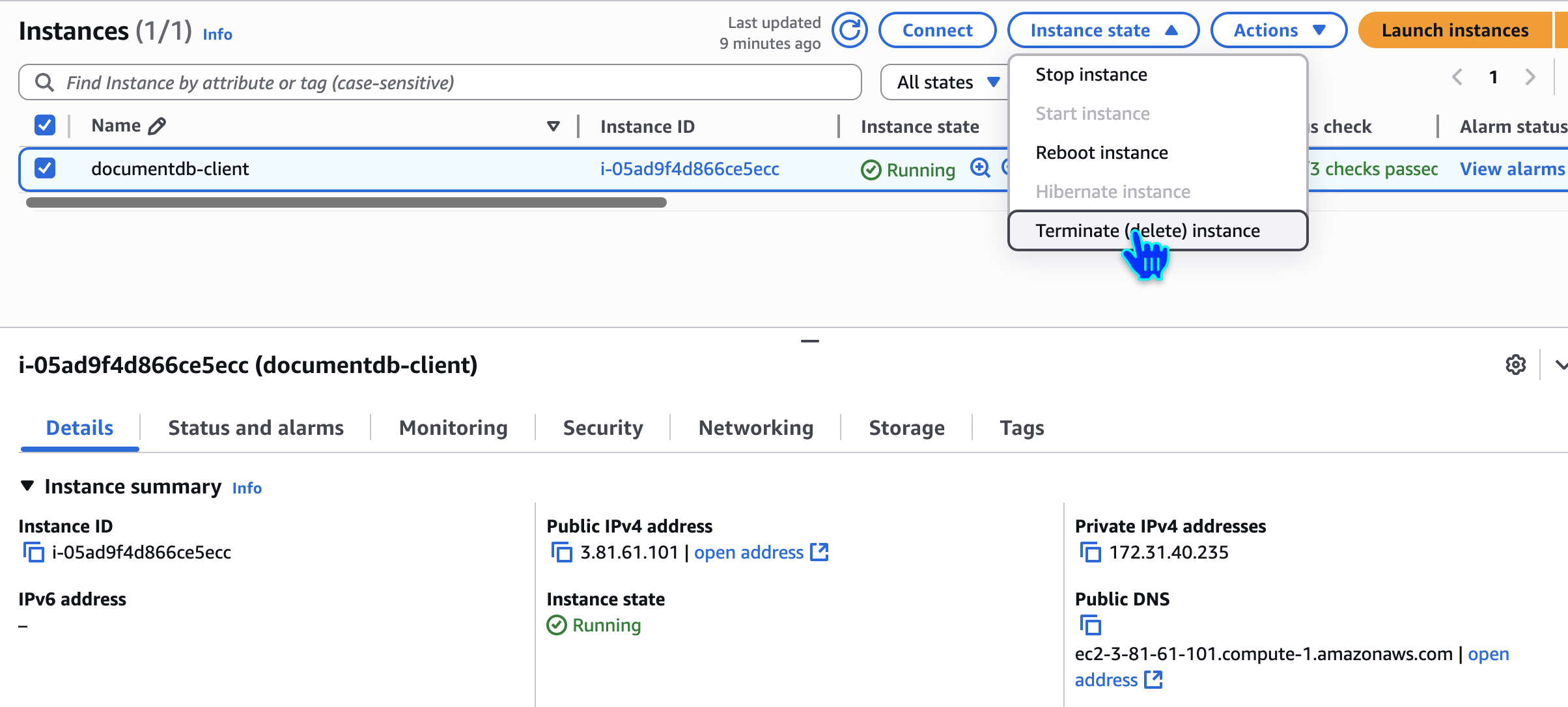Image resolution: width=1568 pixels, height=707 pixels.
Task: Click zoom icon beside Running state
Action: (x=979, y=168)
